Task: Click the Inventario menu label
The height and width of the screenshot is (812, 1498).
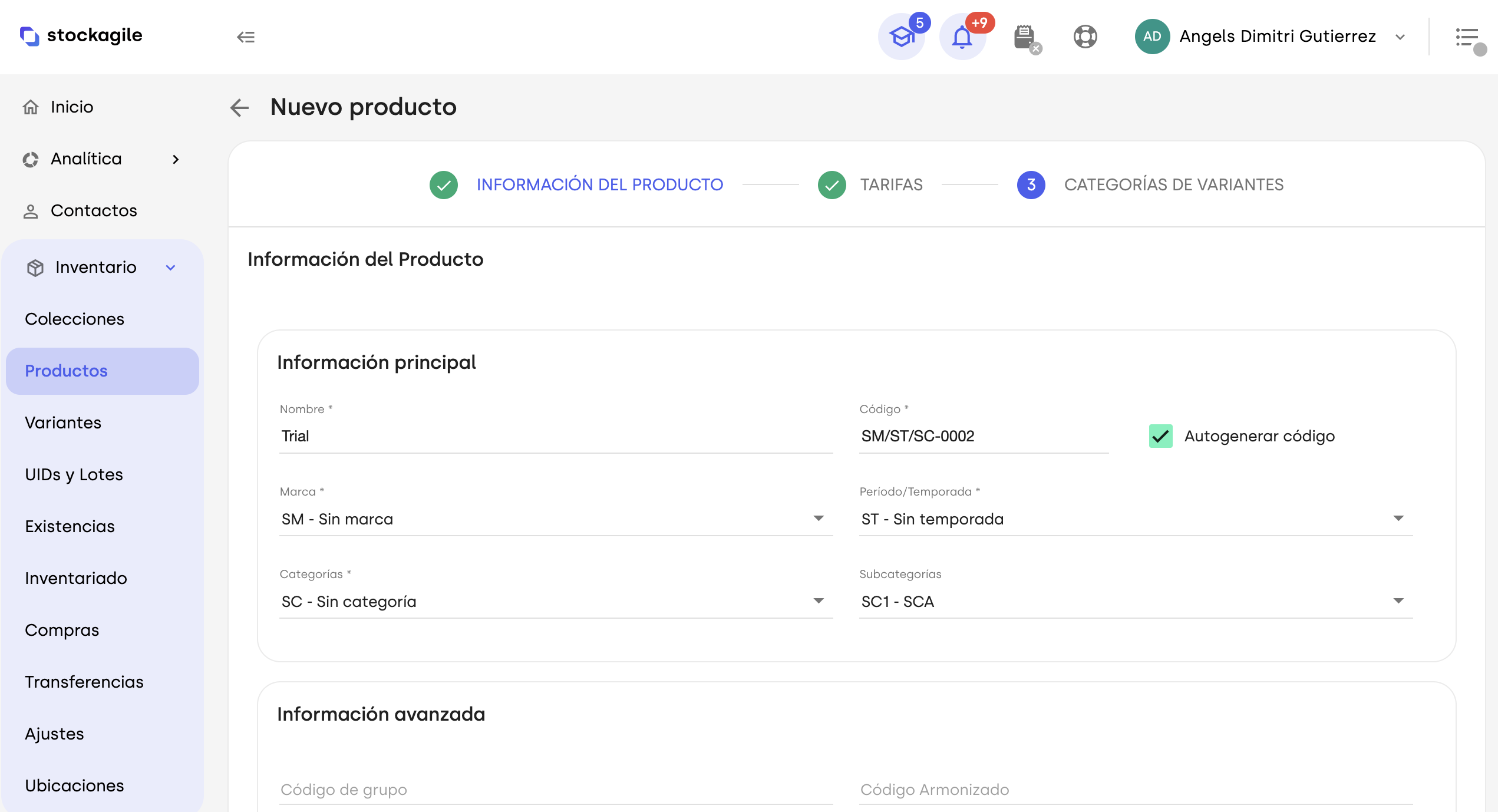Action: point(96,268)
